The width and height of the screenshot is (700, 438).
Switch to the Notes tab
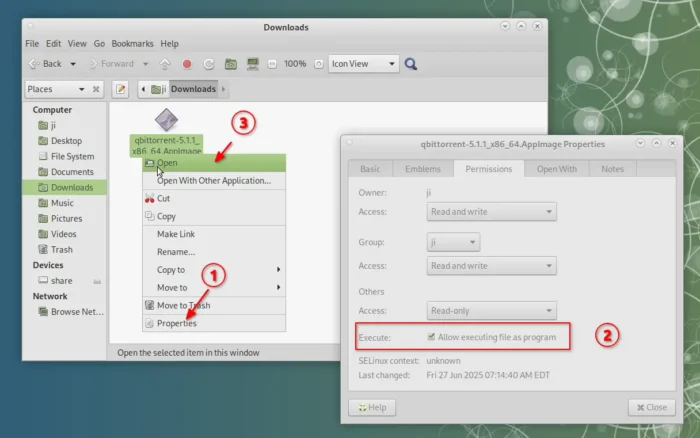tap(612, 169)
